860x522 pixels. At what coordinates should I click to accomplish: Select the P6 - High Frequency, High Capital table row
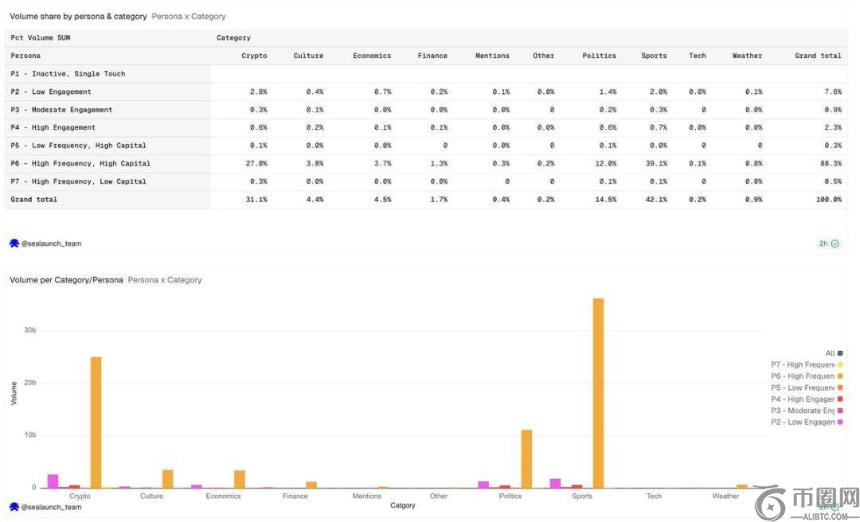pyautogui.click(x=80, y=163)
